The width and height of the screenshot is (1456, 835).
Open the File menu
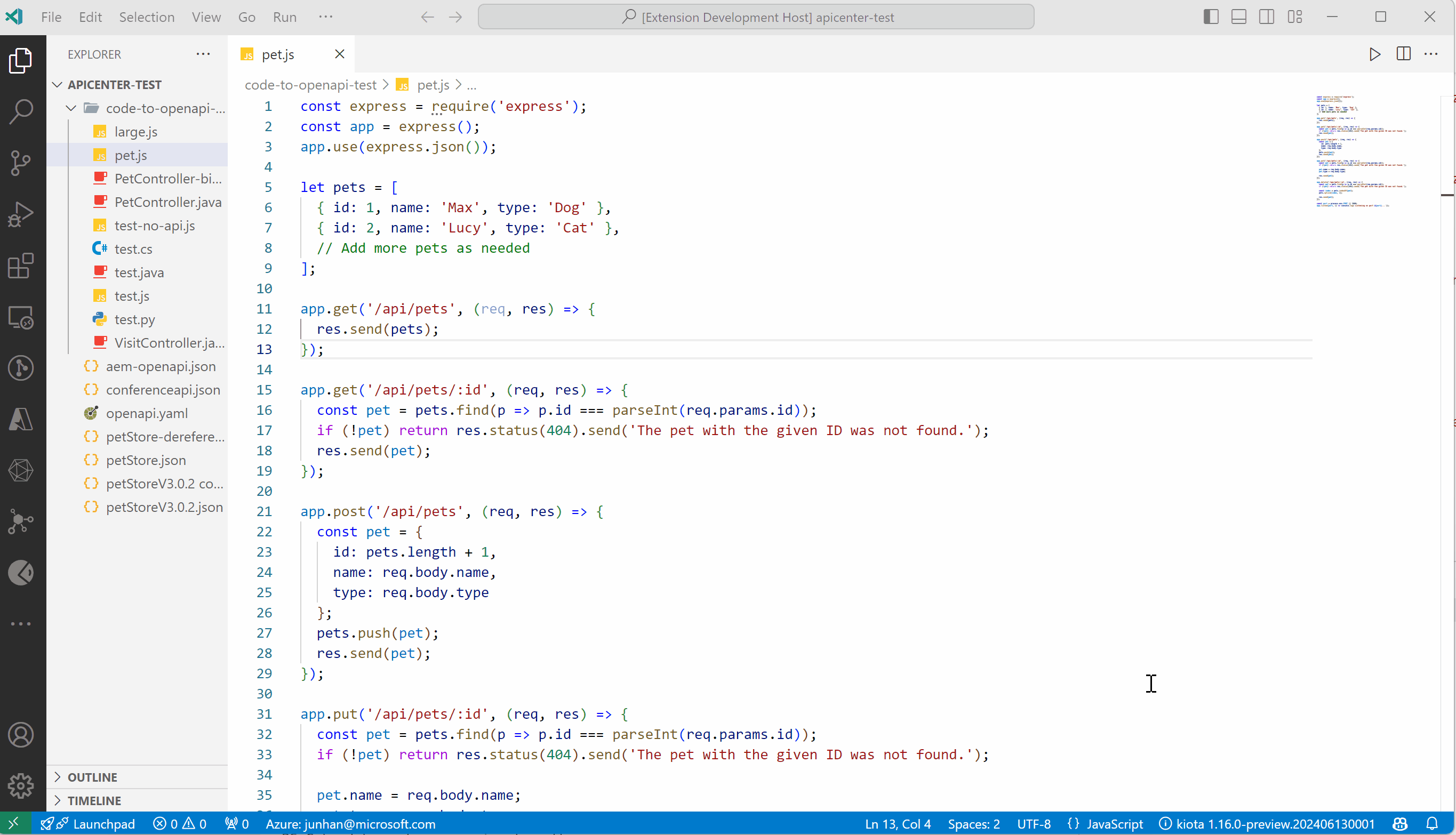(51, 17)
